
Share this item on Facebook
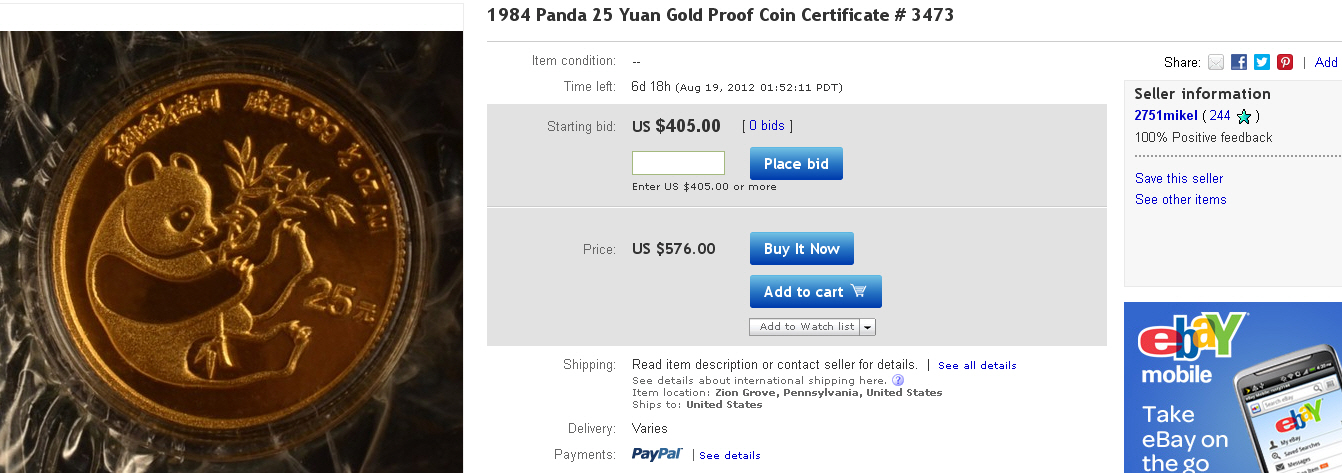point(1239,62)
